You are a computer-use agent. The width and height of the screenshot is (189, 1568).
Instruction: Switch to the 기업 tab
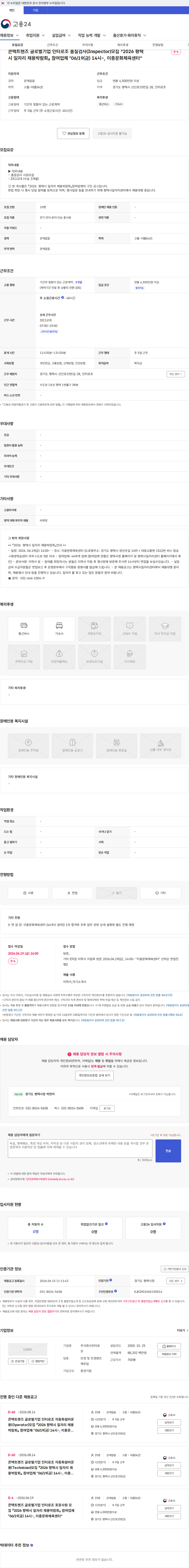pyautogui.click(x=35, y=10)
